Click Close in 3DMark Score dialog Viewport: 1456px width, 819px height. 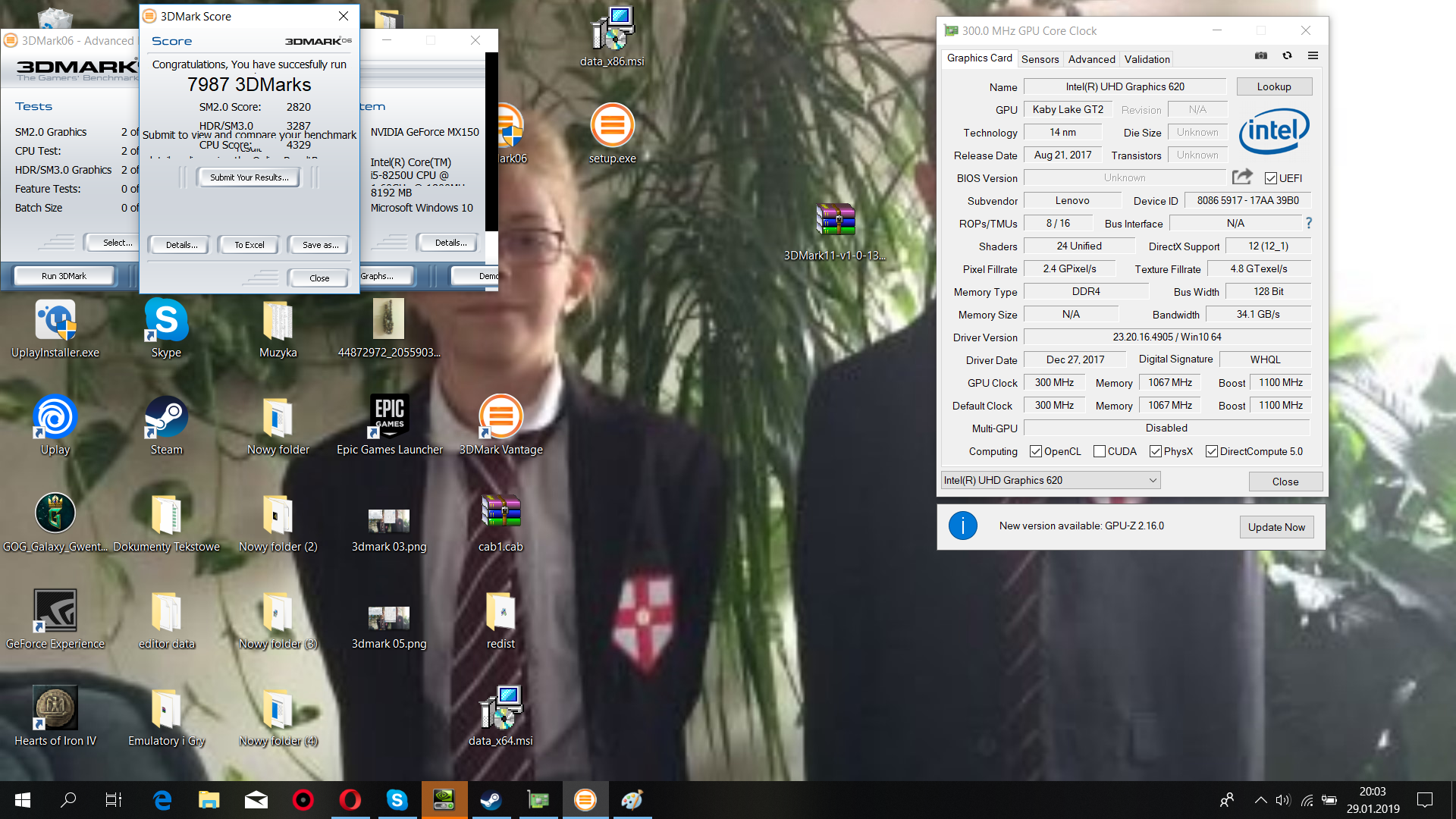[319, 278]
